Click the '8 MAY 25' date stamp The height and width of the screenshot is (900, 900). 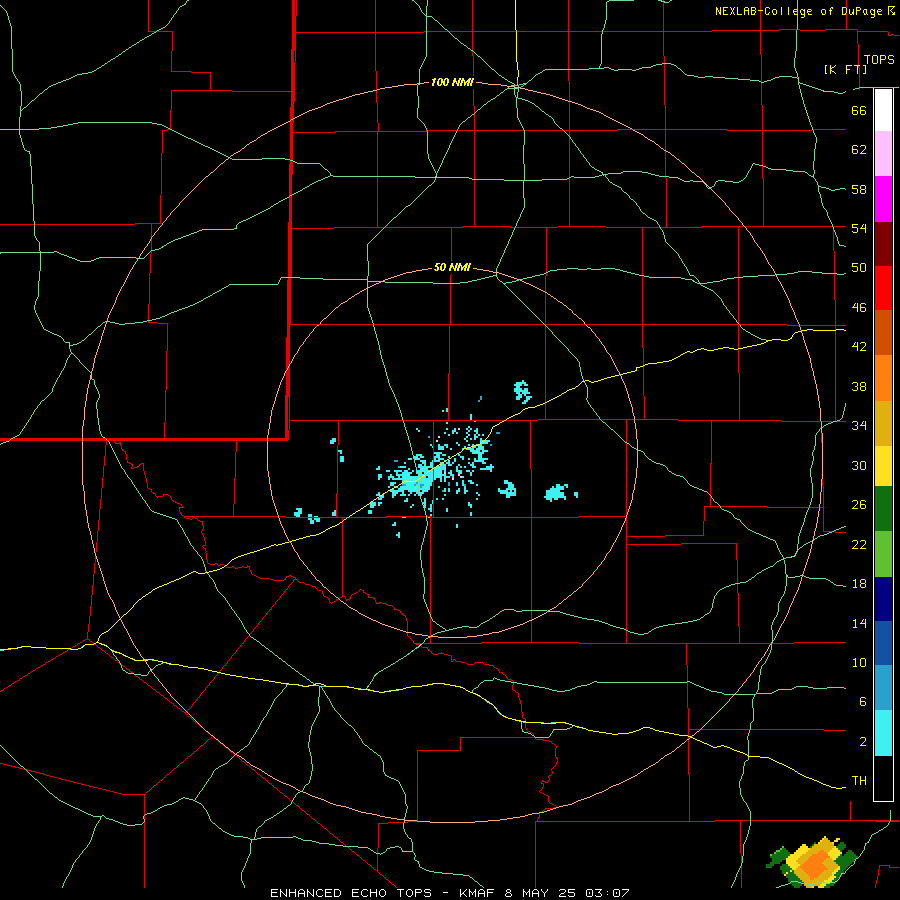coord(542,893)
